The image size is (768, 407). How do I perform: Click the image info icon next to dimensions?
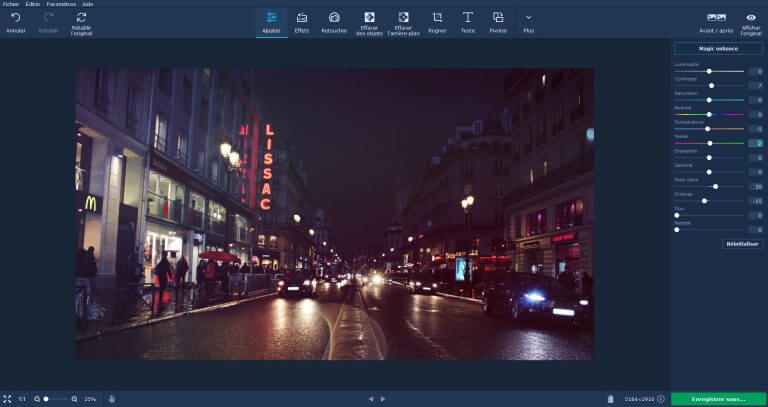pyautogui.click(x=661, y=399)
